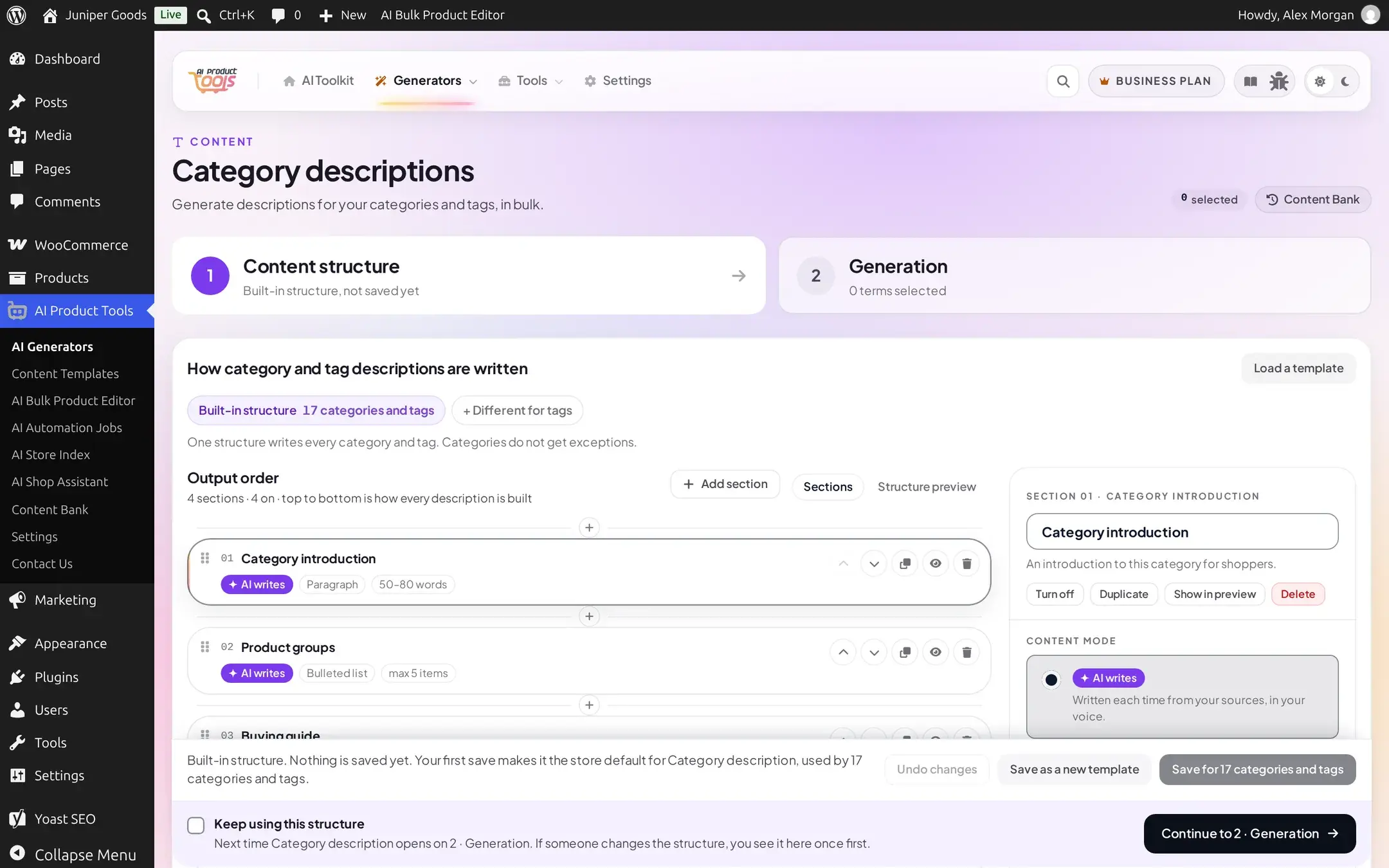1389x868 pixels.
Task: Grab the Product groups drag handle
Action: click(205, 647)
